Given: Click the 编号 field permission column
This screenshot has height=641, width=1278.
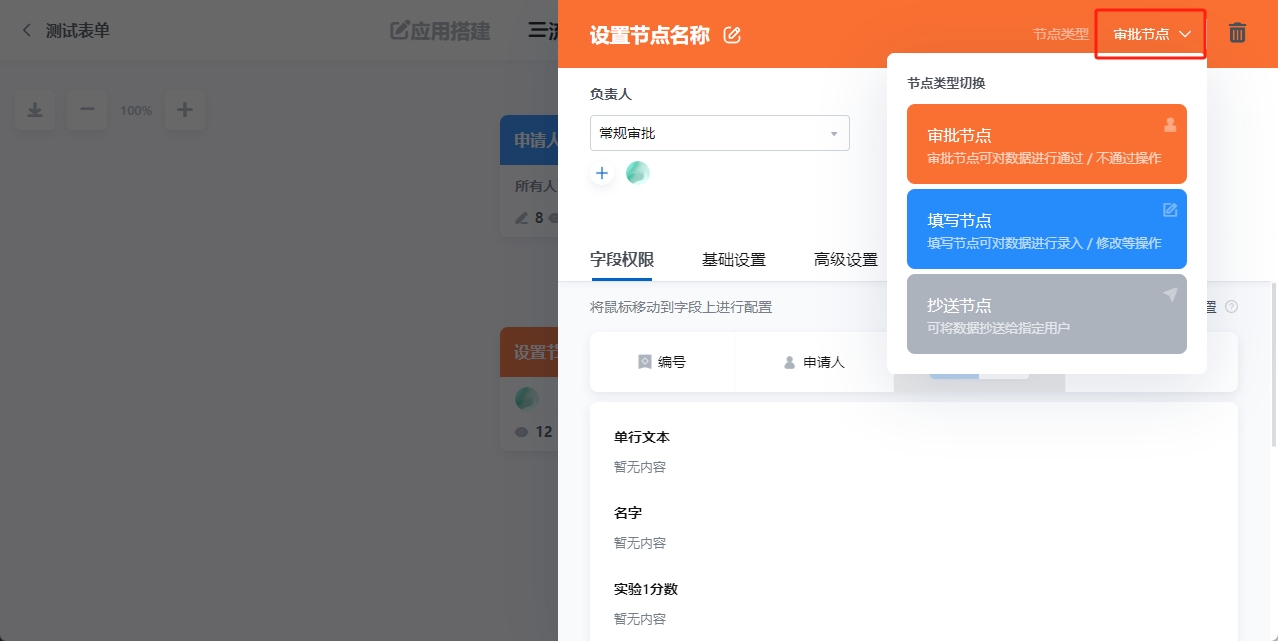Looking at the screenshot, I should pos(662,362).
